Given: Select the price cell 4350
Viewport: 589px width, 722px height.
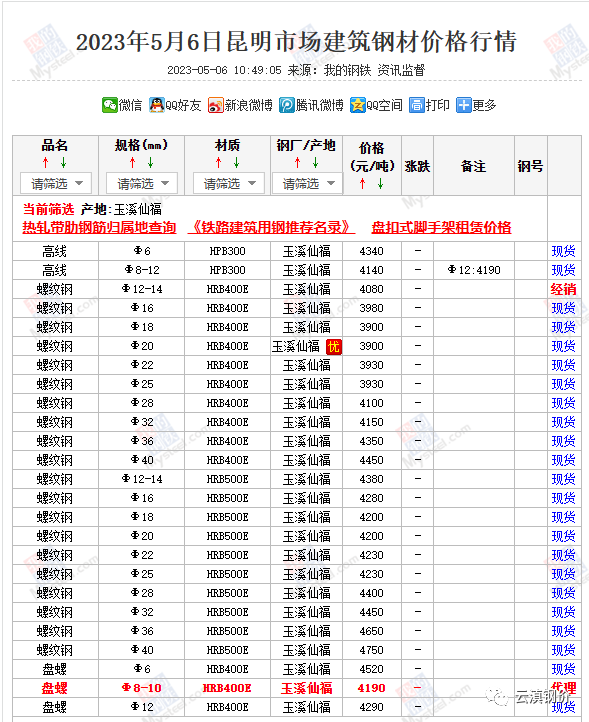Looking at the screenshot, I should tap(372, 441).
